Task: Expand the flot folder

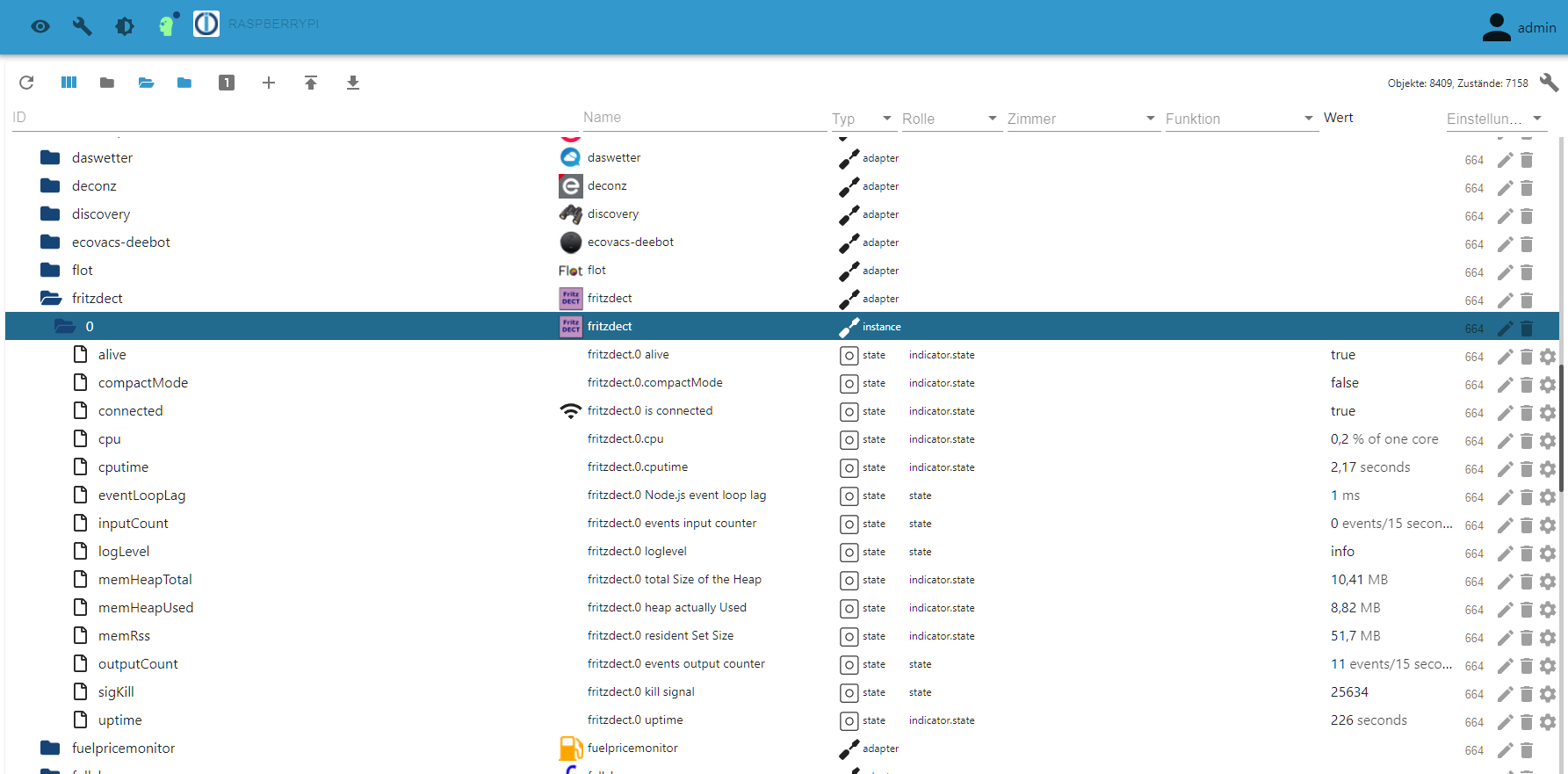Action: tap(50, 271)
